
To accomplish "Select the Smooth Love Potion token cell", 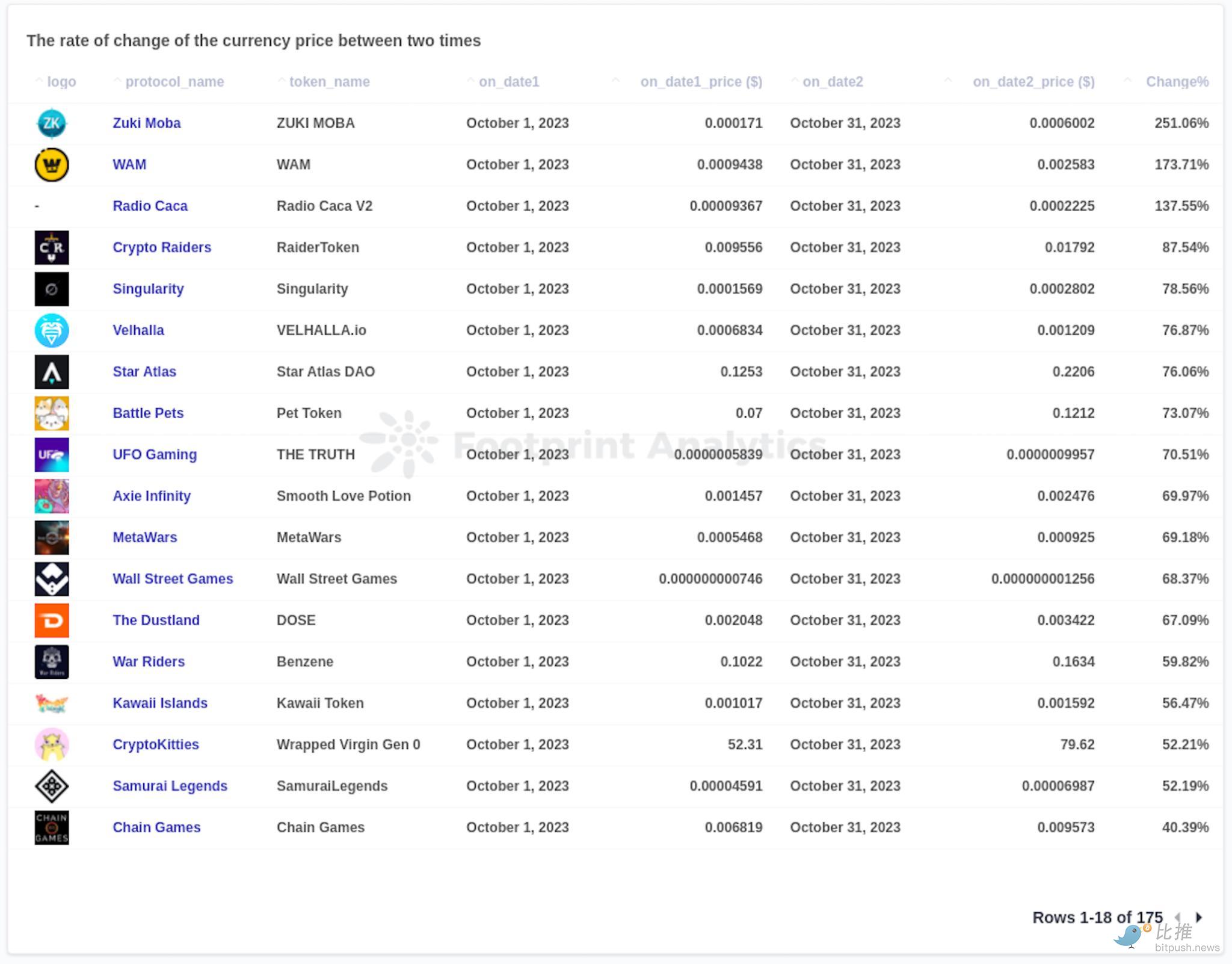I will [x=344, y=496].
